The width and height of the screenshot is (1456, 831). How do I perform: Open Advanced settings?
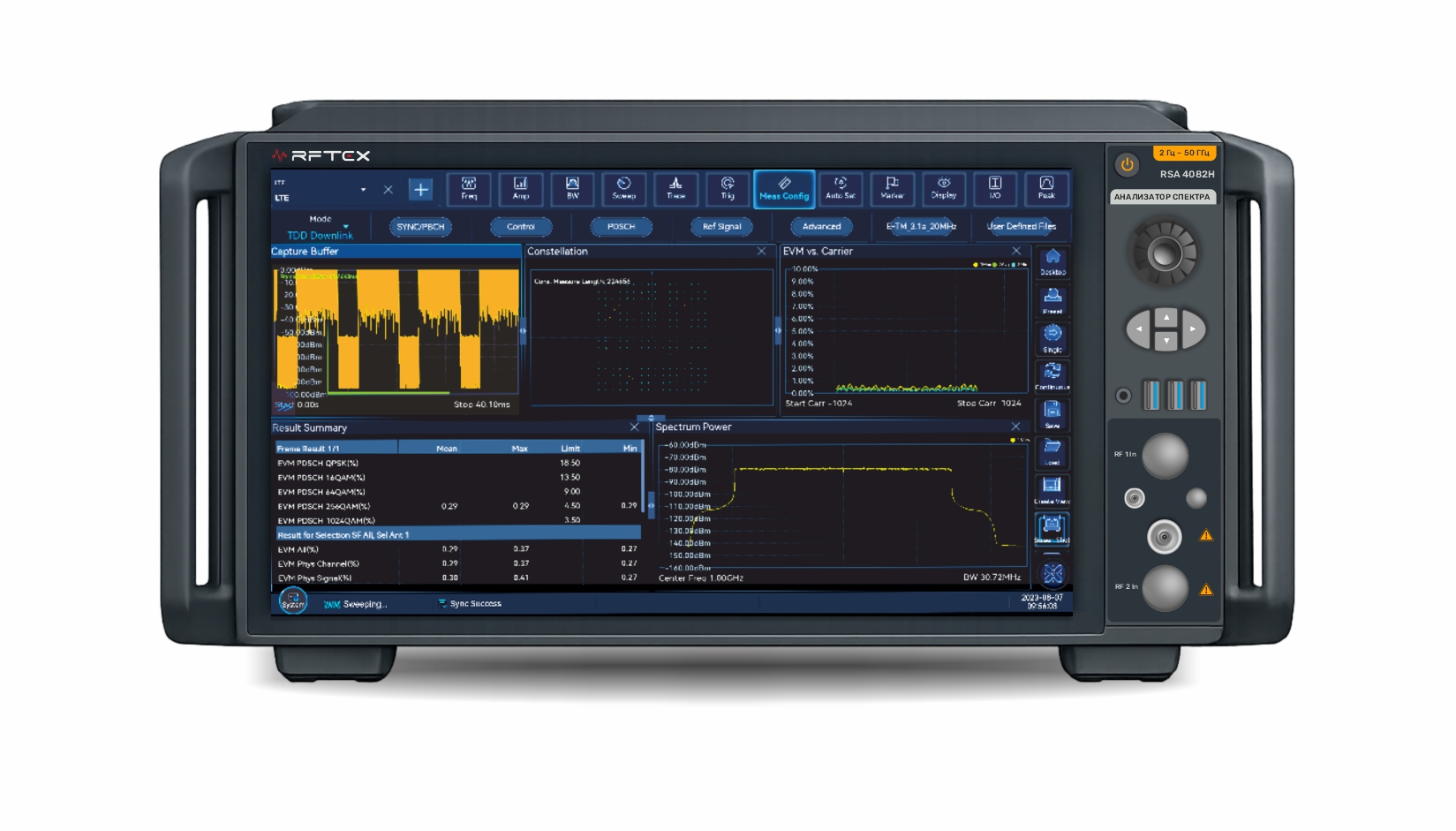click(x=821, y=227)
